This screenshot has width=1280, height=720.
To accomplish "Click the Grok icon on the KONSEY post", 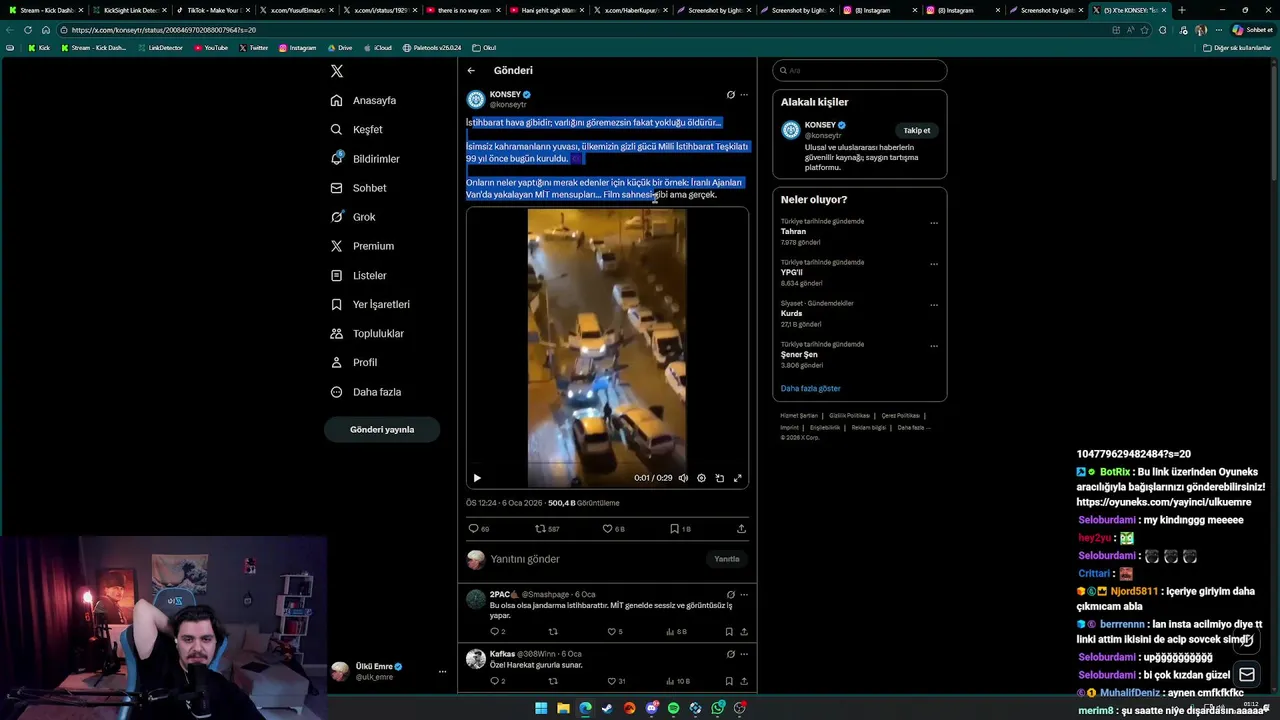I will (730, 95).
